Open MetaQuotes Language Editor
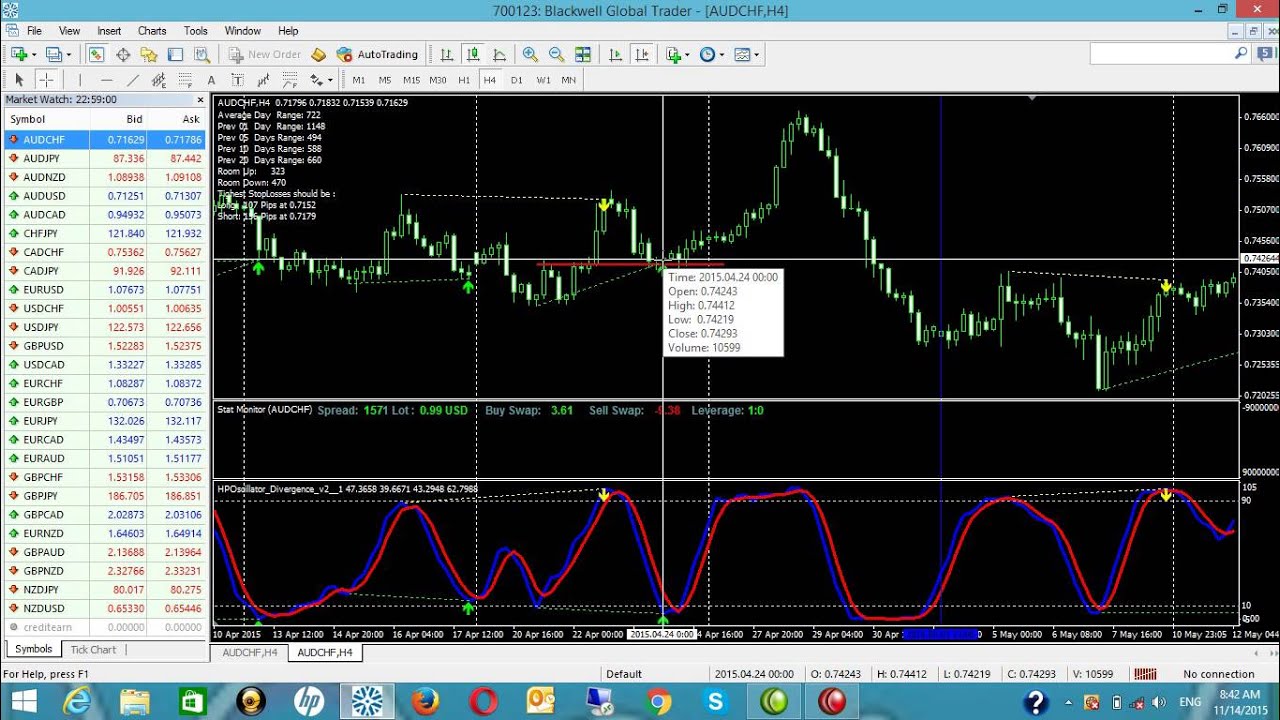Image resolution: width=1280 pixels, height=720 pixels. 318,55
